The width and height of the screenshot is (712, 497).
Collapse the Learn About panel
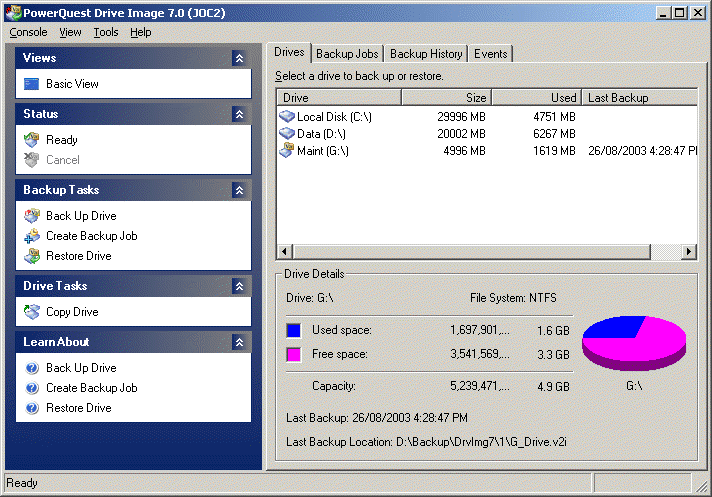[238, 342]
